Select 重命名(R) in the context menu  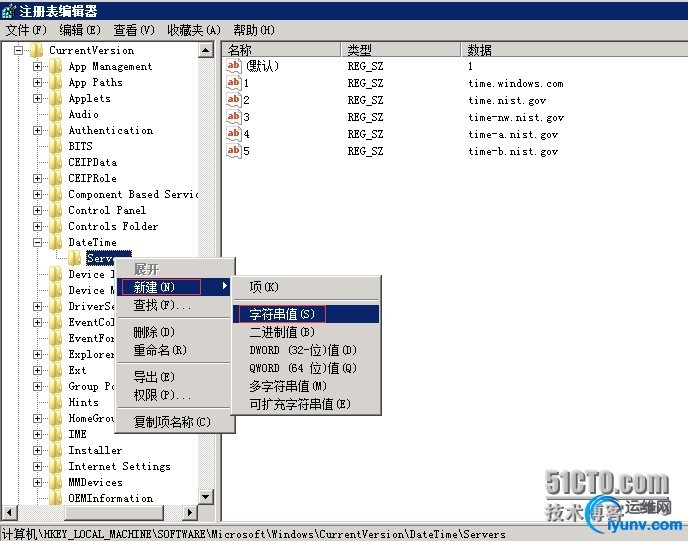pos(175,350)
